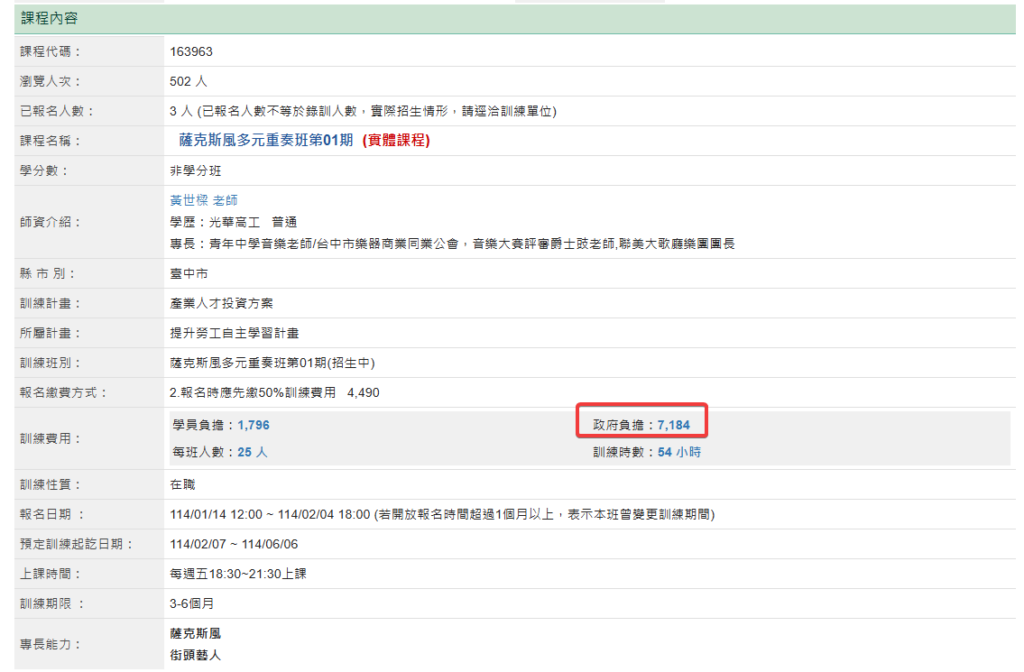The image size is (1024, 672).
Task: Click government cost value 7,184
Action: point(673,425)
